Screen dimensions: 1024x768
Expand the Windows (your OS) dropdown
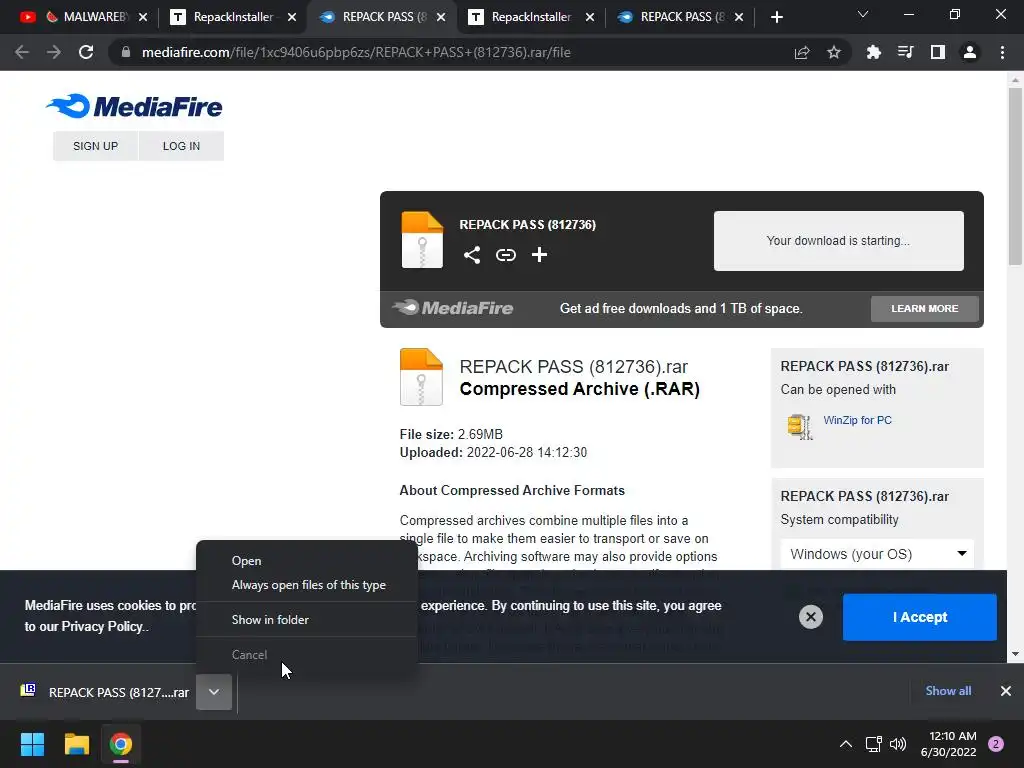point(877,554)
